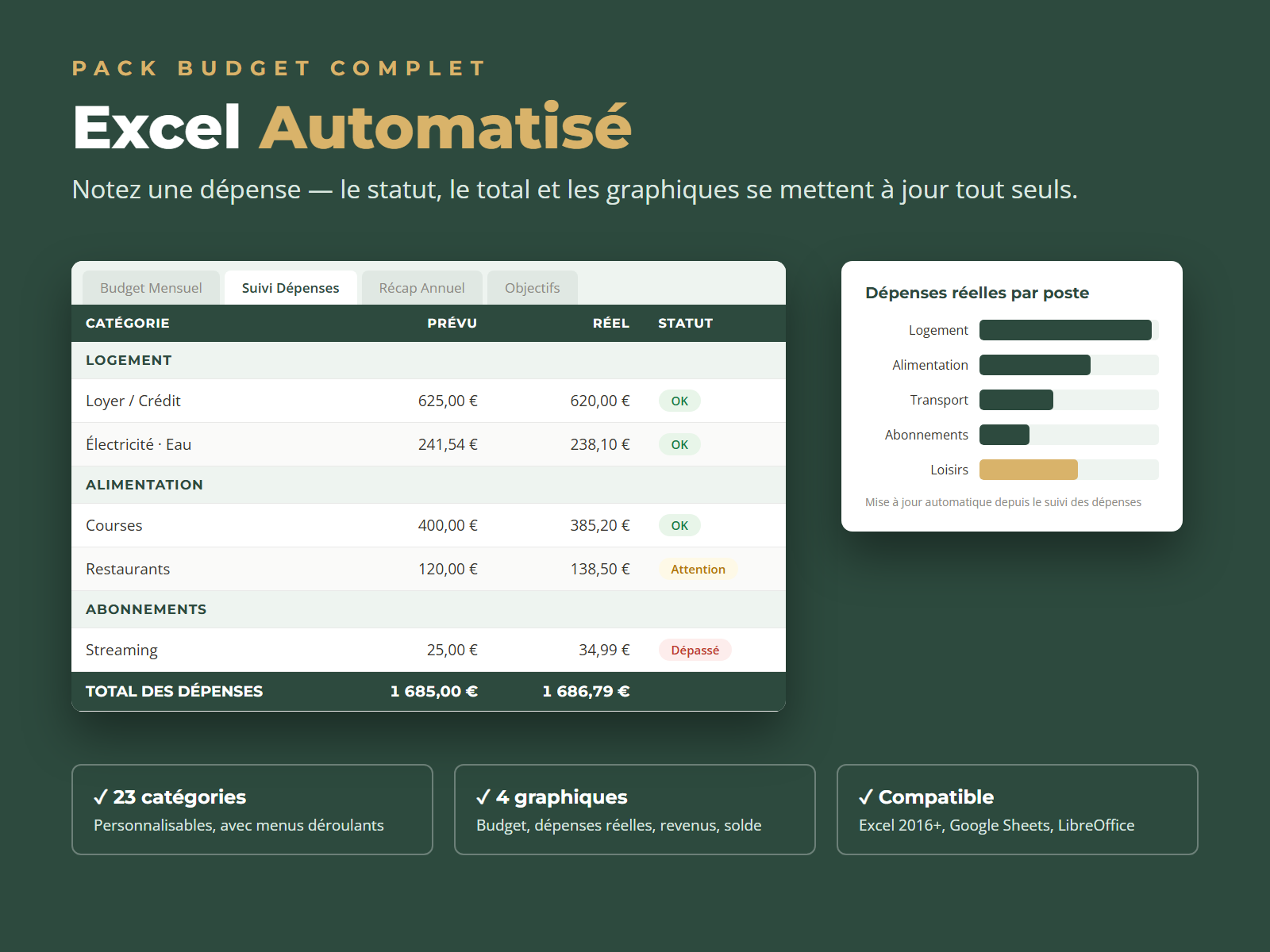Click the Alimentation chart bar
Viewport: 1270px width, 952px height.
click(x=1035, y=365)
